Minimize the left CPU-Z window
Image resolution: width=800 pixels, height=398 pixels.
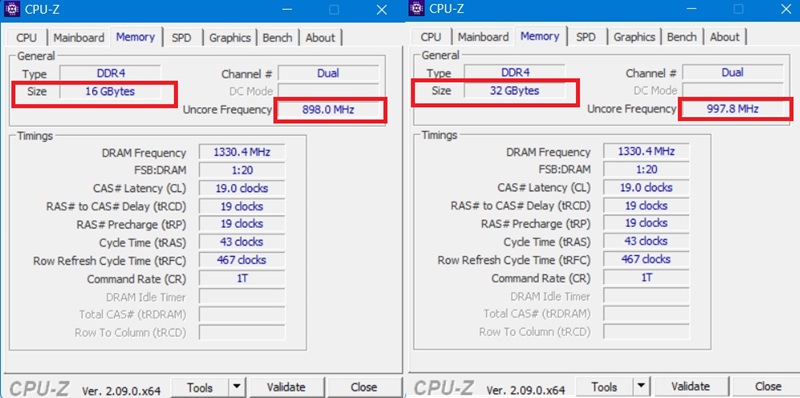pos(287,10)
